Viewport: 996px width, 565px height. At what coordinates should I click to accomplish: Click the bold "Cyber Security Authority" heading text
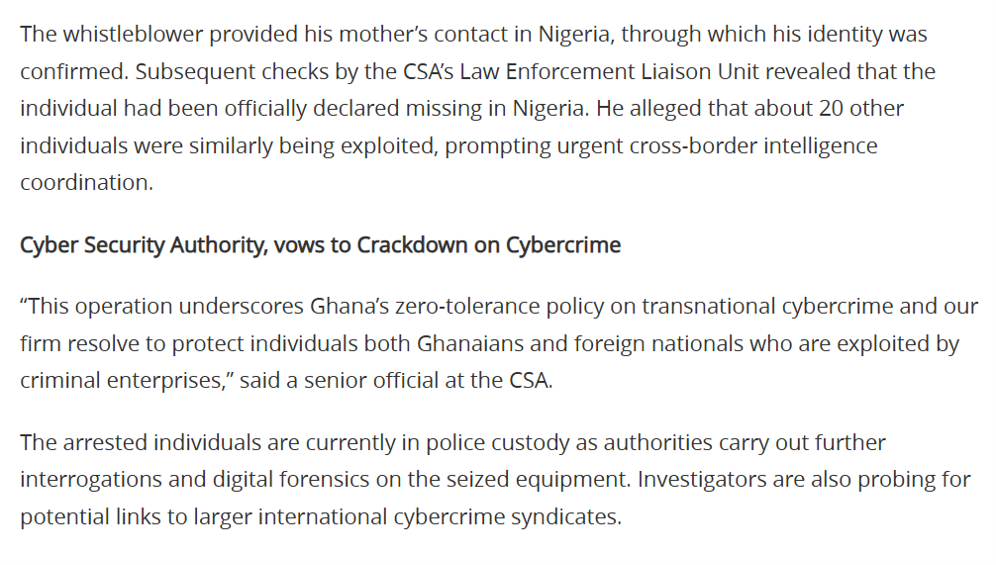tap(141, 245)
